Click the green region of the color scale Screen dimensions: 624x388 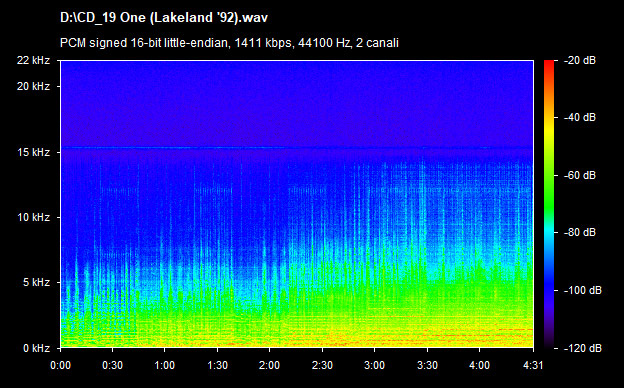pyautogui.click(x=549, y=191)
